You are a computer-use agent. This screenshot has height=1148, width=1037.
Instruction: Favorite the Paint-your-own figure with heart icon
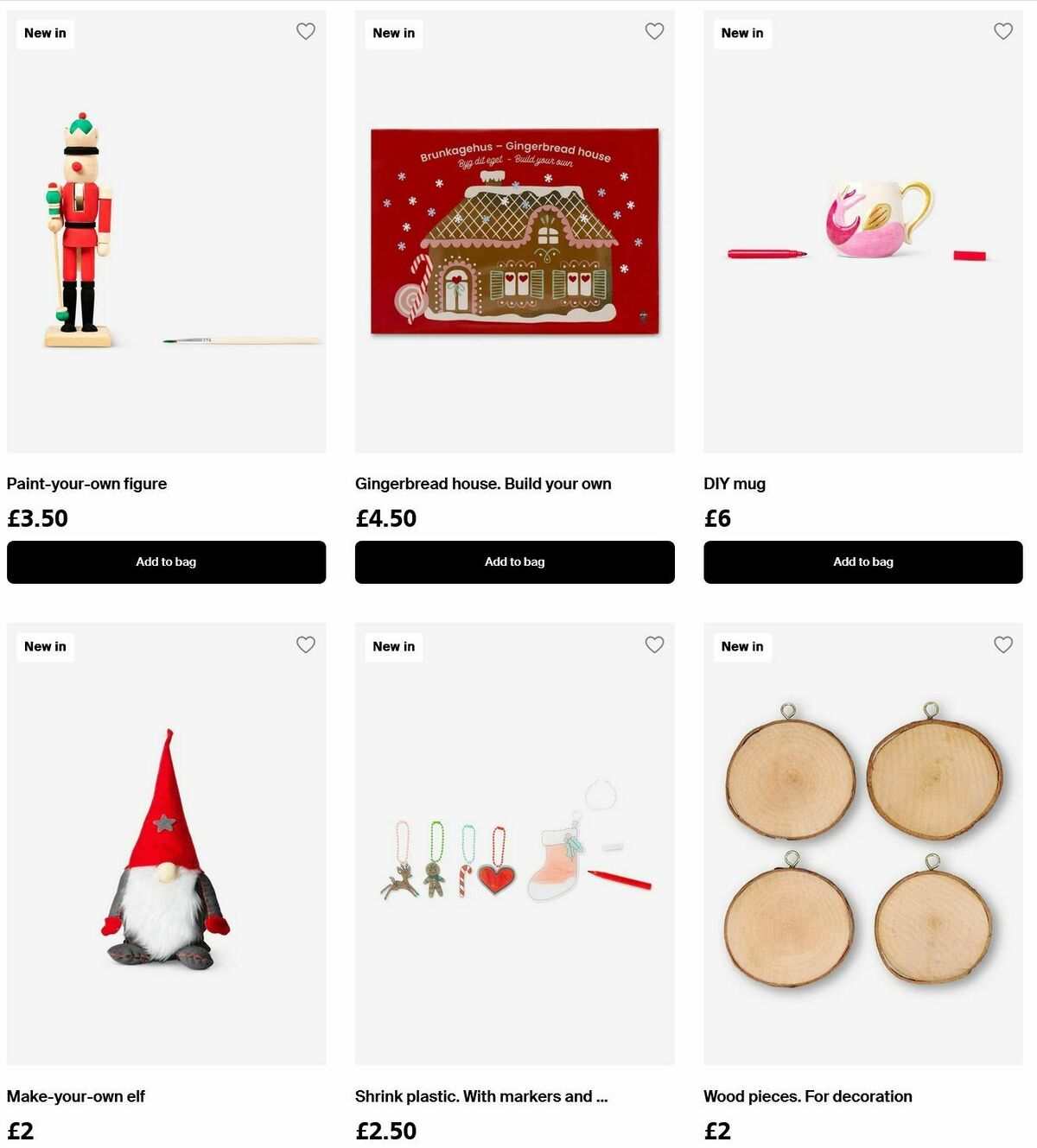click(x=306, y=31)
